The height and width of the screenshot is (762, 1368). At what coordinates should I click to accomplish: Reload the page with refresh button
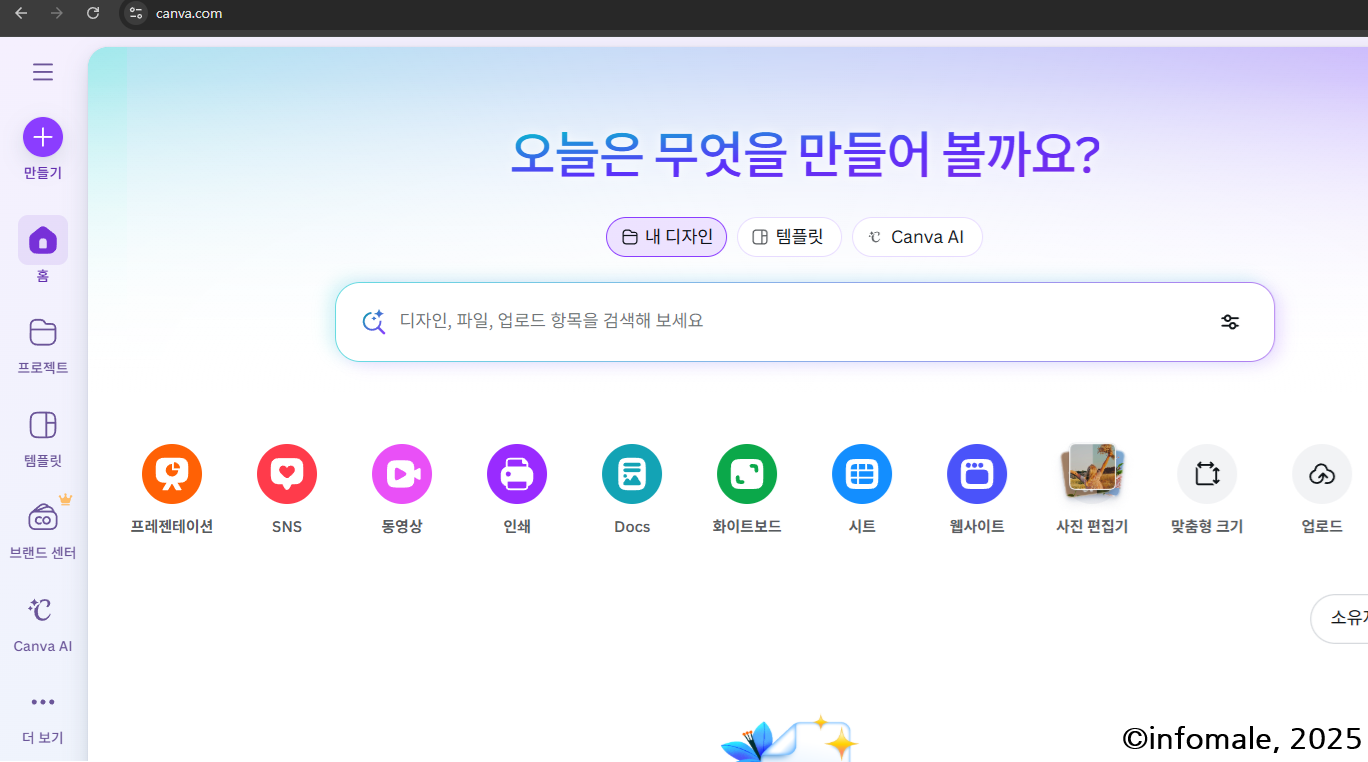tap(93, 13)
